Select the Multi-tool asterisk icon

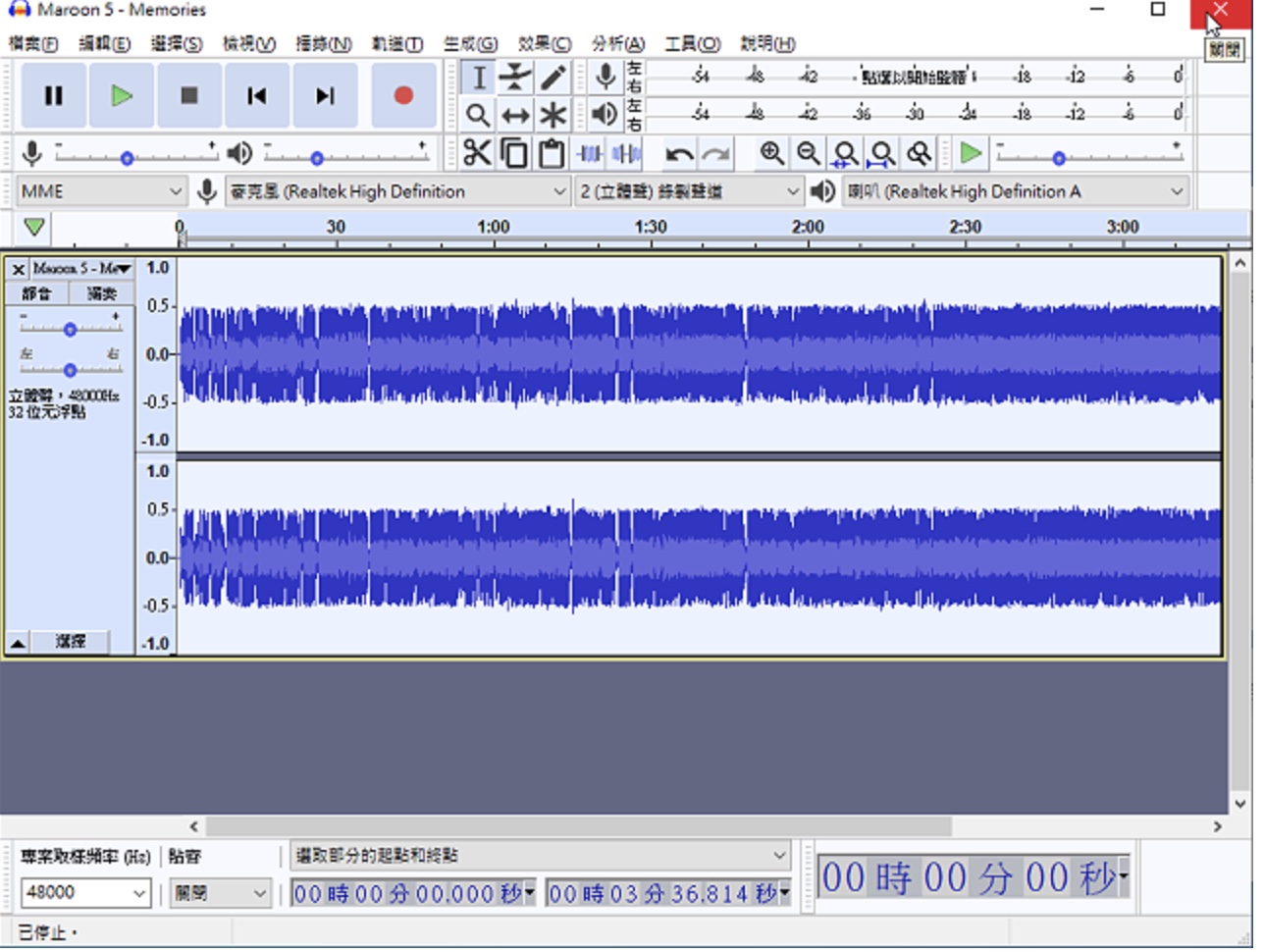point(553,116)
